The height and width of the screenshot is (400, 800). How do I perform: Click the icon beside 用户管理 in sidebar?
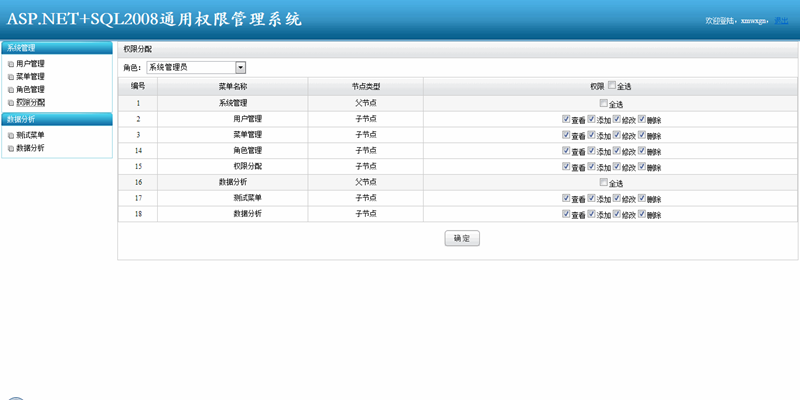[x=11, y=64]
